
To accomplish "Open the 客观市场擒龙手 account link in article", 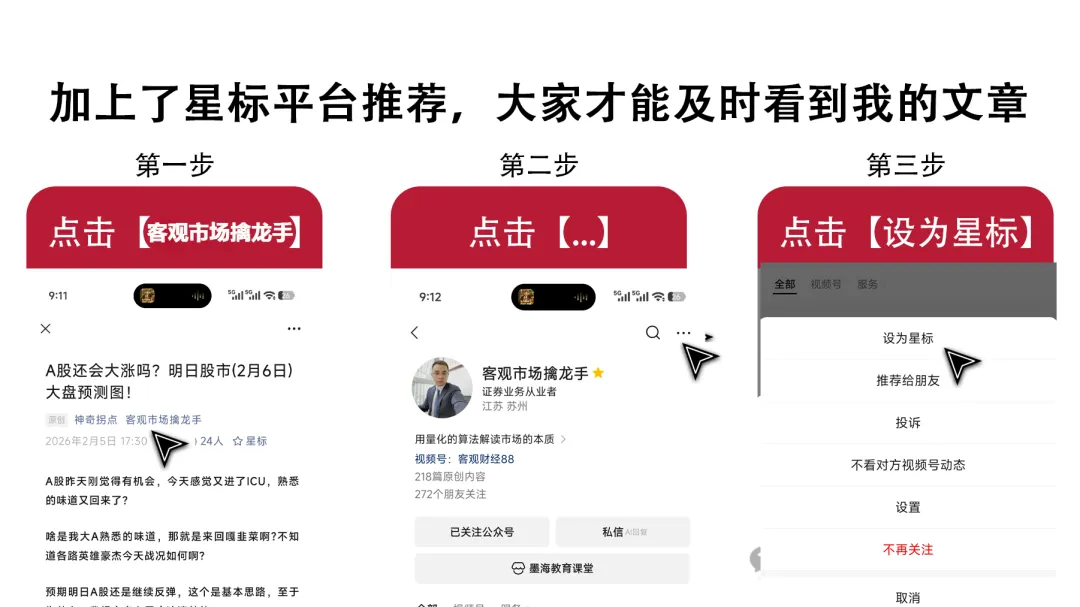I will 163,420.
